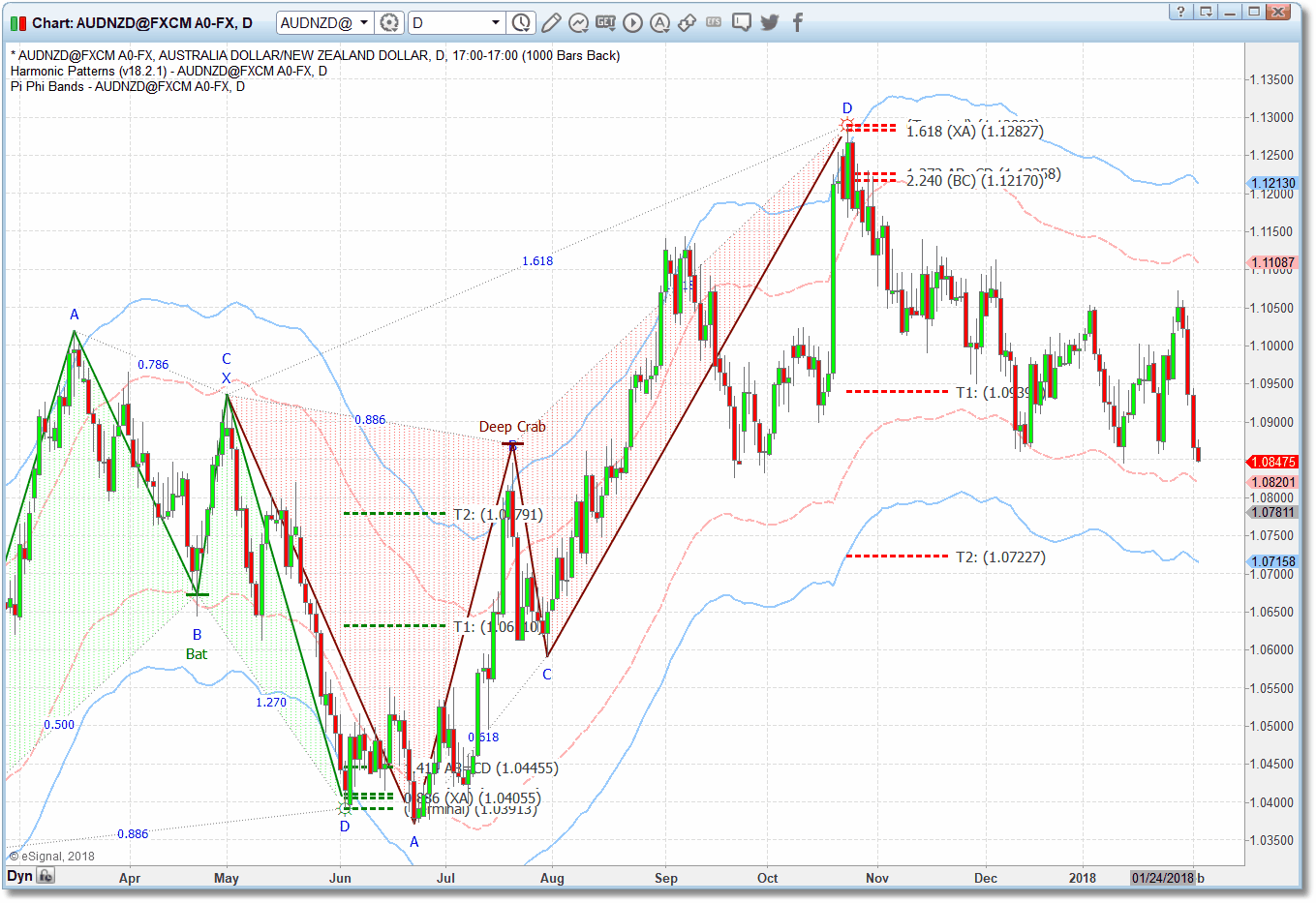Viewport: 1316px width, 903px height.
Task: Click the 1.270 ratio label
Action: coord(271,703)
